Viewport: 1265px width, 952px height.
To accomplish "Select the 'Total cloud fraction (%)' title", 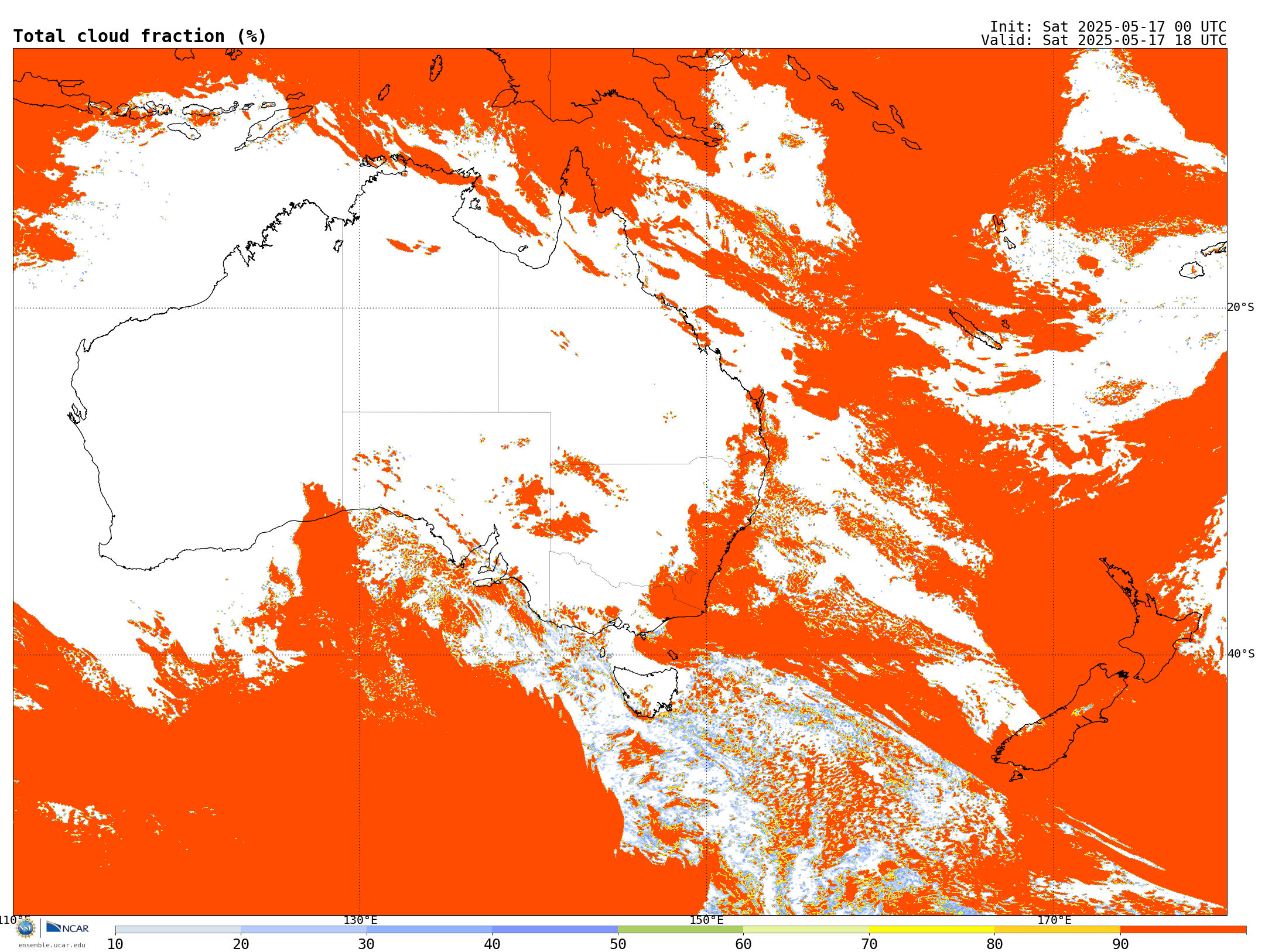I will pos(140,36).
